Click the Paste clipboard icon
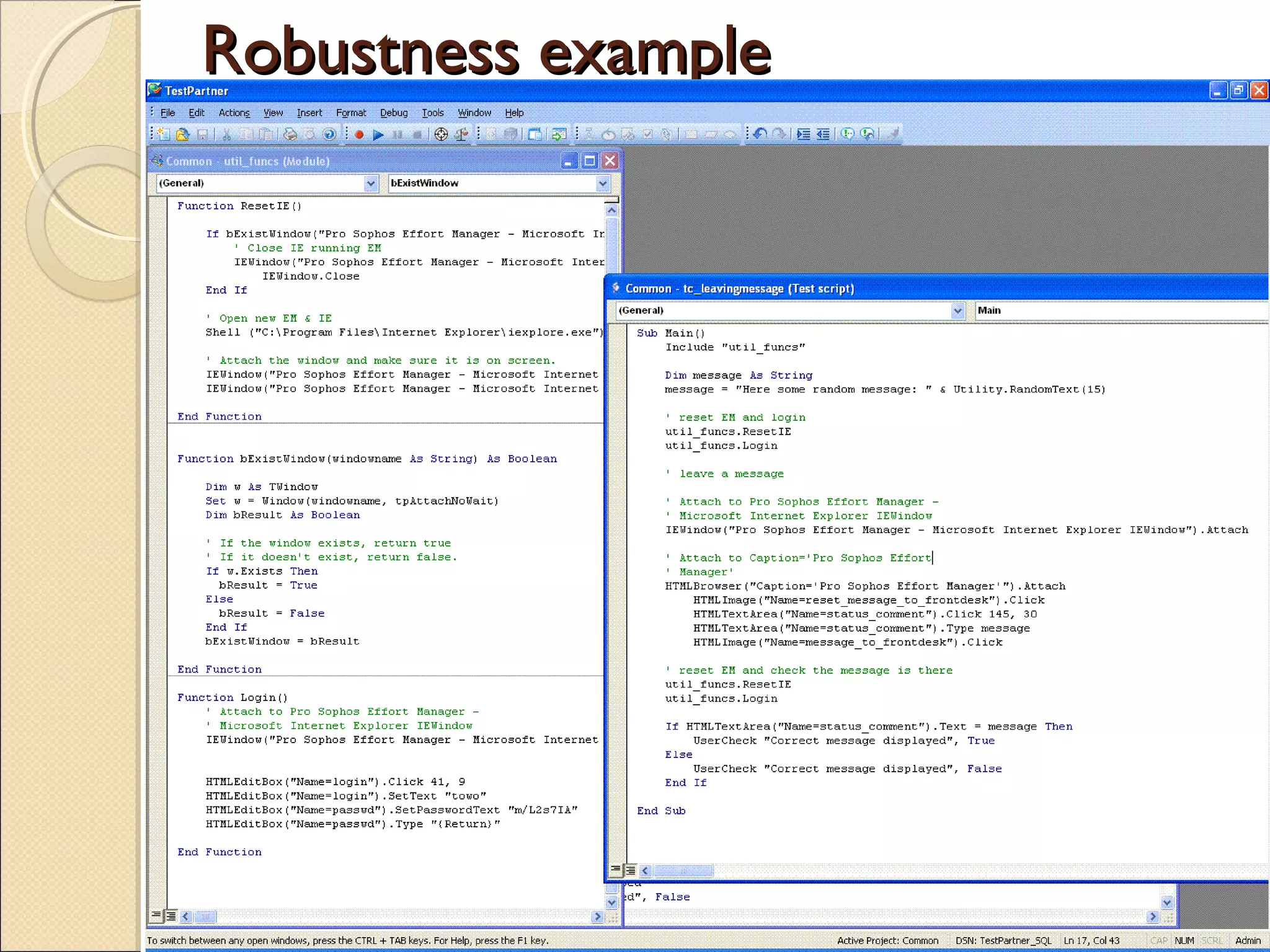Screen dimensions: 1270x952 (x=266, y=134)
